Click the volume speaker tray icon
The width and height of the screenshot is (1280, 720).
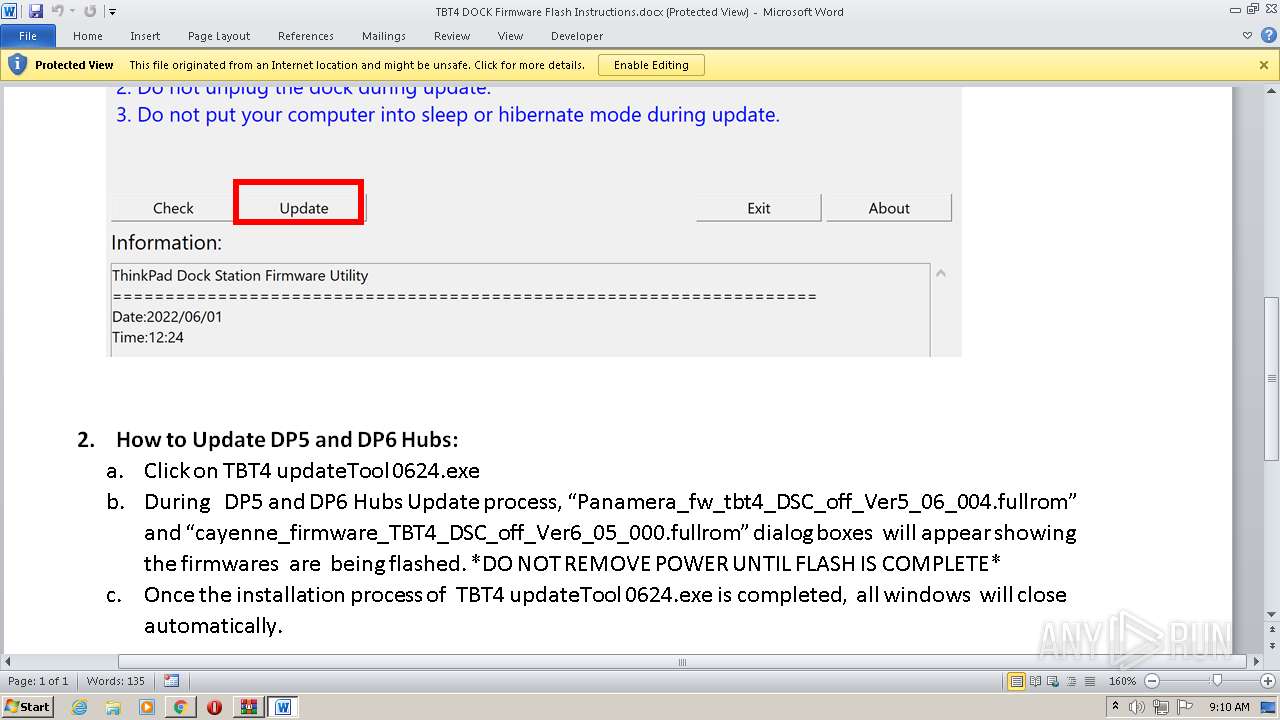pyautogui.click(x=1138, y=707)
